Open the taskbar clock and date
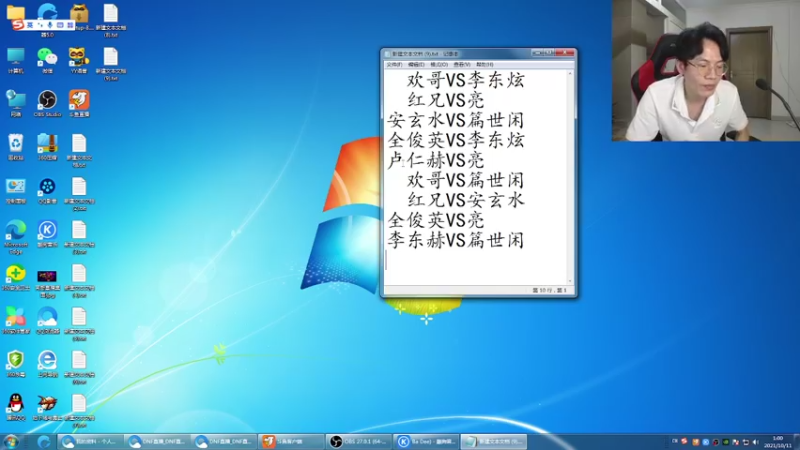800x450 pixels. (x=778, y=442)
